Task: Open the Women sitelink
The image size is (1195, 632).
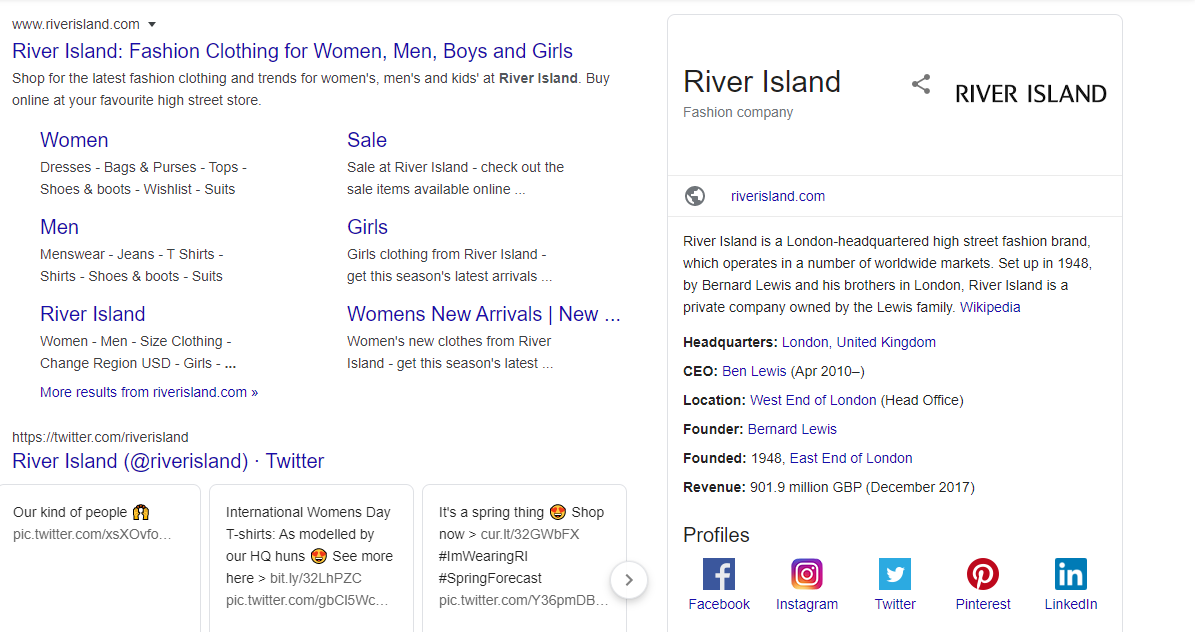Action: coord(74,140)
